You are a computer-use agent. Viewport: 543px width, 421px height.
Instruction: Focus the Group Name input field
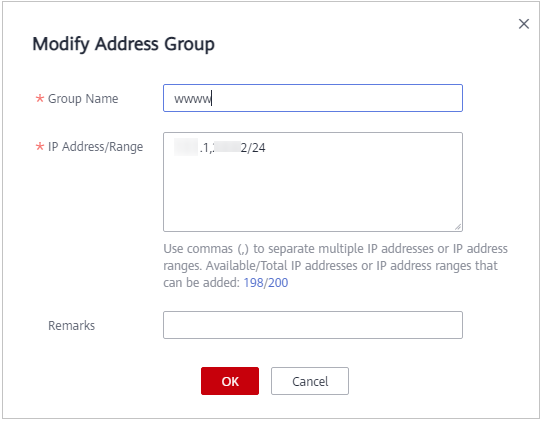click(x=313, y=98)
